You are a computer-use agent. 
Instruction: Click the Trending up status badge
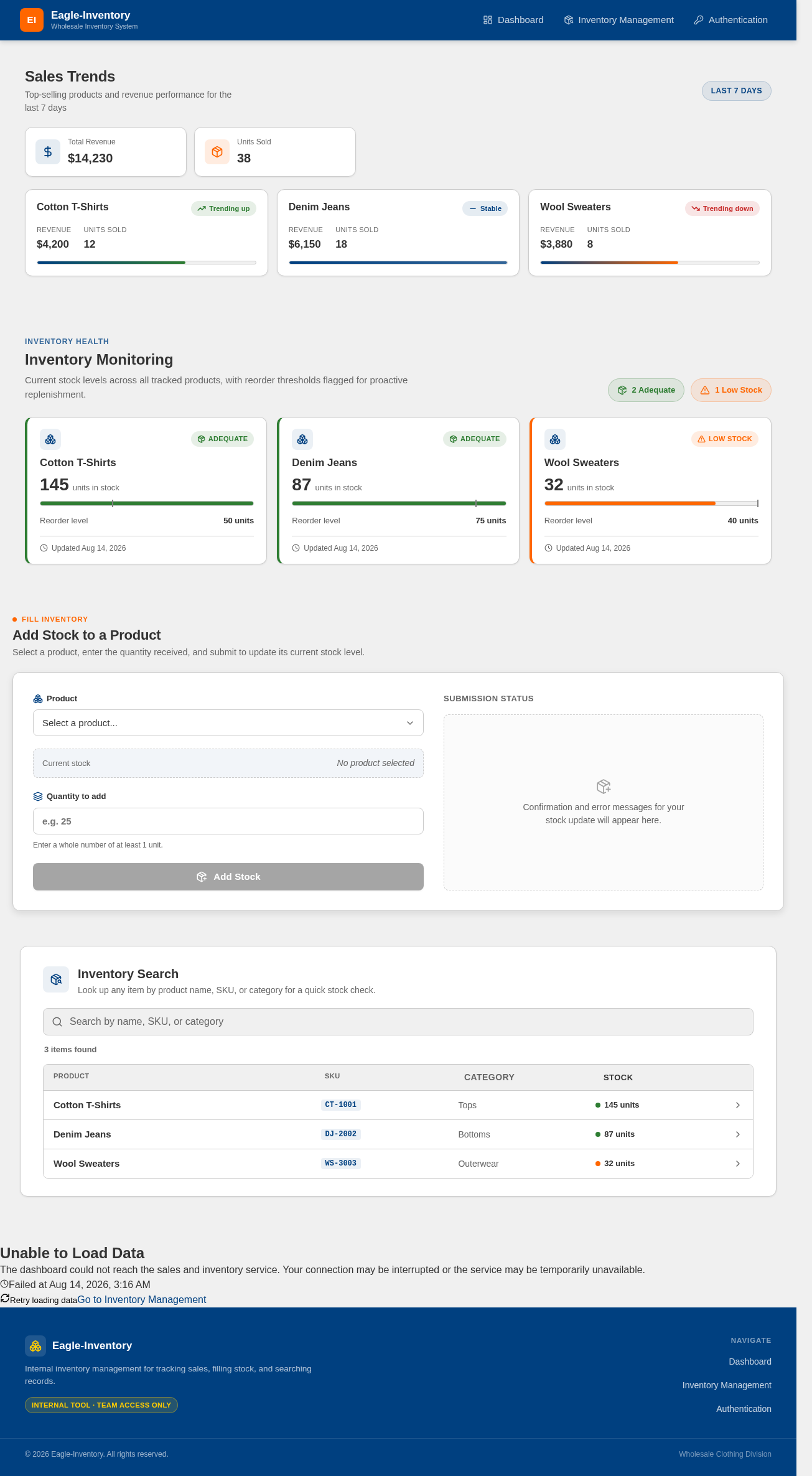pos(223,208)
